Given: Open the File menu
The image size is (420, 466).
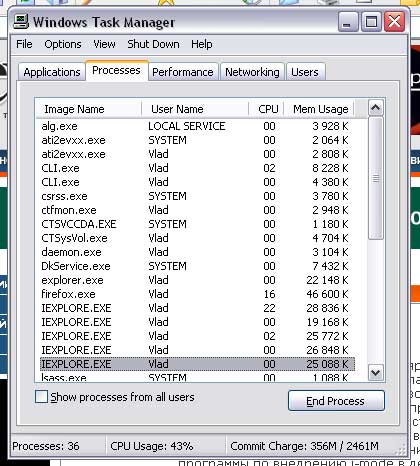Looking at the screenshot, I should [x=24, y=44].
